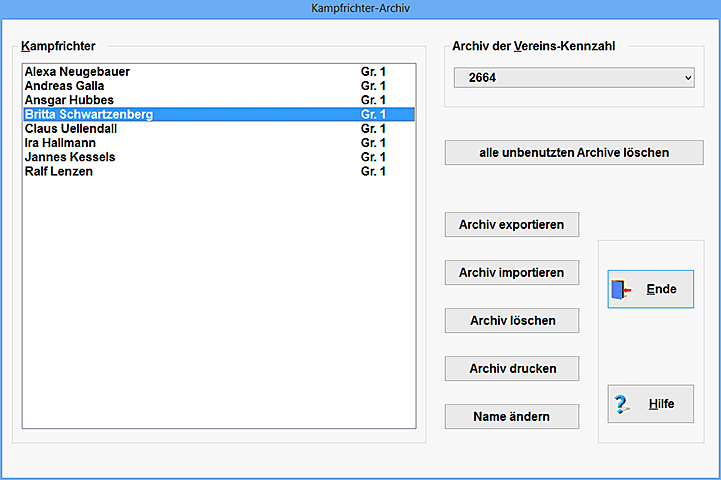Click the exit door icon on Ende
Viewport: 721px width, 480px height.
click(x=622, y=290)
